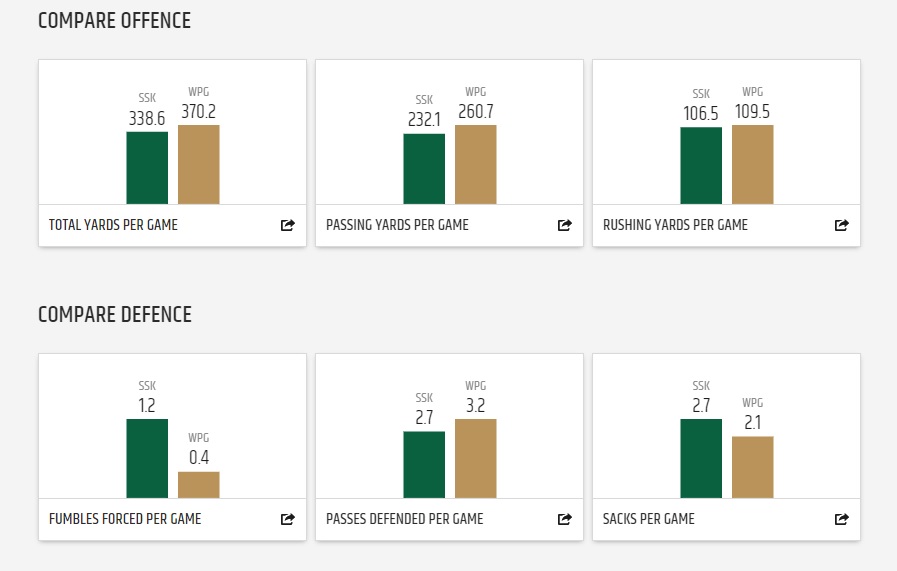Click share icon for Fumbles Forced Per Game

click(288, 519)
